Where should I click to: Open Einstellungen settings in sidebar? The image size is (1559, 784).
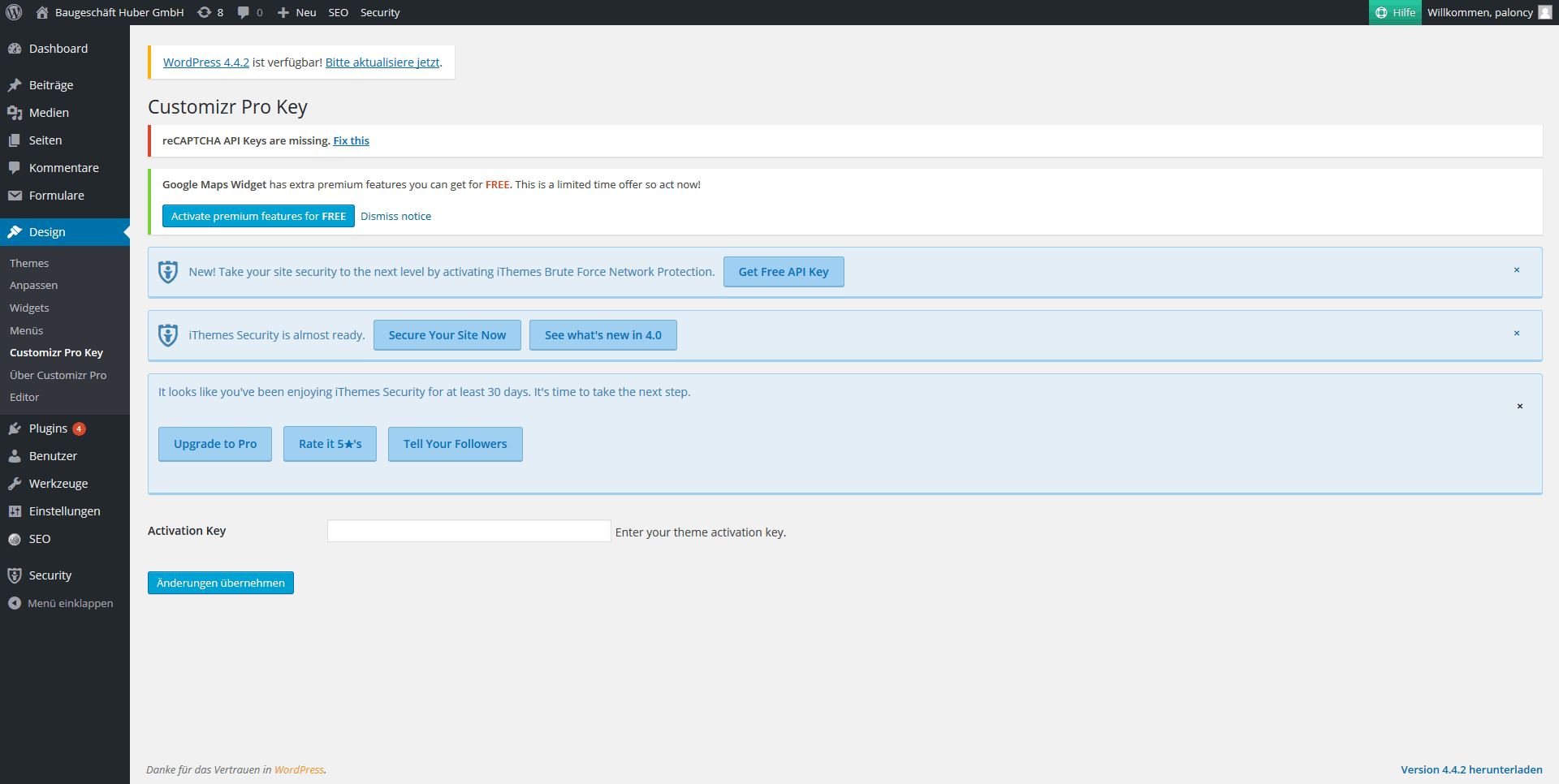pyautogui.click(x=64, y=511)
